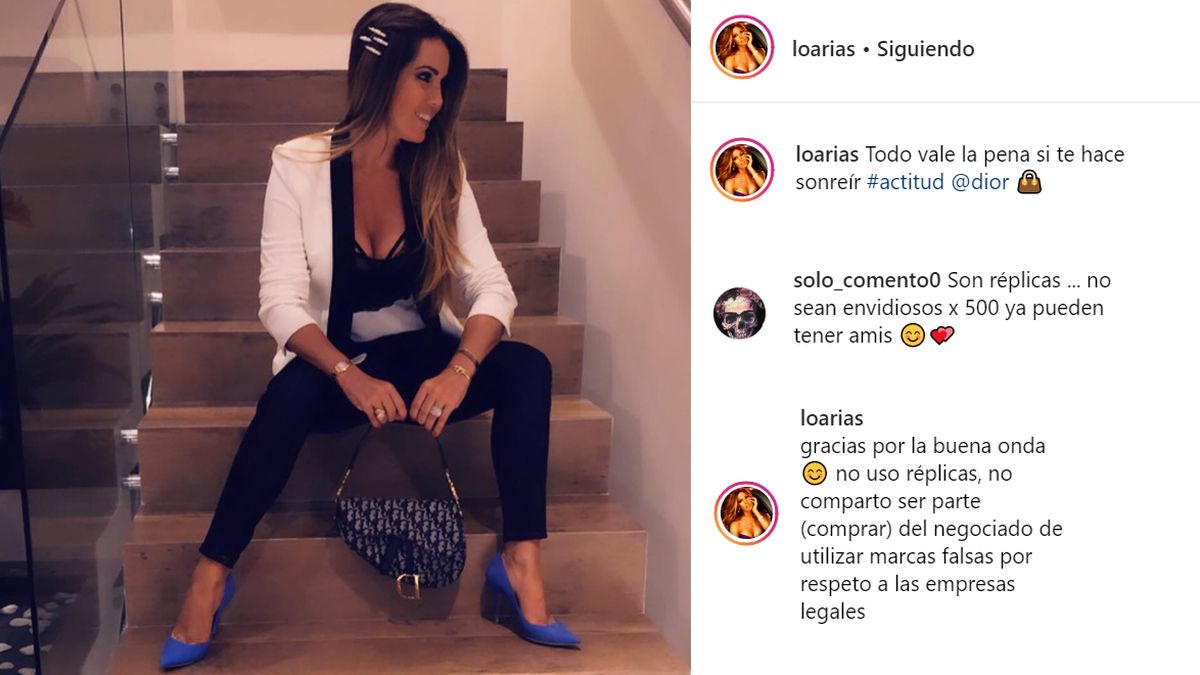1200x675 pixels.
Task: Click the posted photo of woman on stairs
Action: [345, 337]
